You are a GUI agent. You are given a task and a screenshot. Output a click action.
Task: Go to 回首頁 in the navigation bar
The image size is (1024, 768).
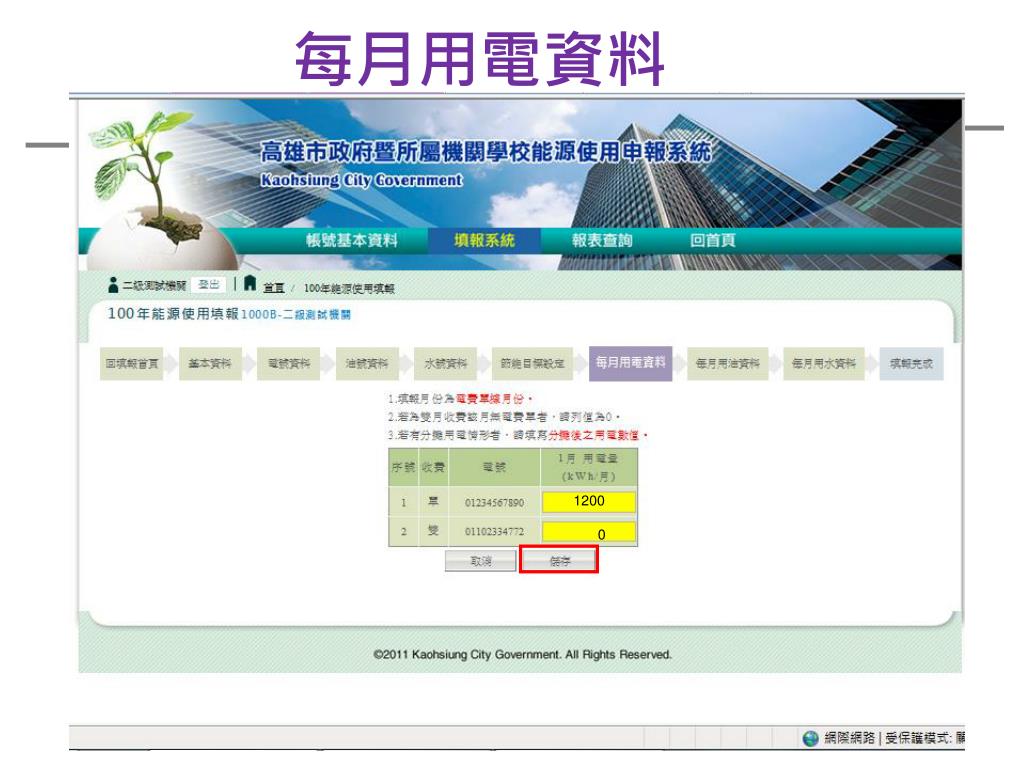[712, 240]
